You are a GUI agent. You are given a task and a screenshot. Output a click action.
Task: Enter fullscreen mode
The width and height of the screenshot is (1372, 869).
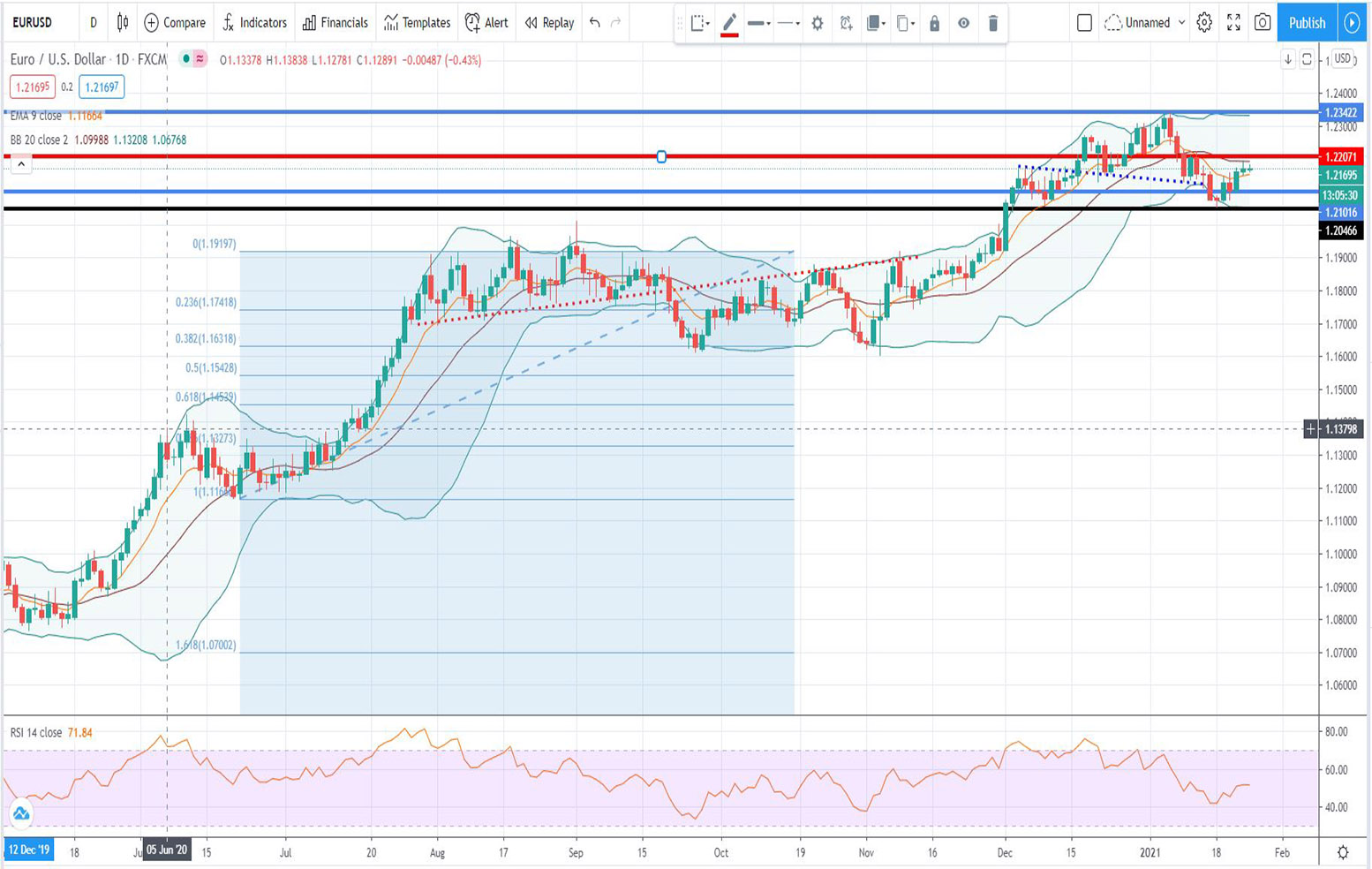[x=1233, y=23]
